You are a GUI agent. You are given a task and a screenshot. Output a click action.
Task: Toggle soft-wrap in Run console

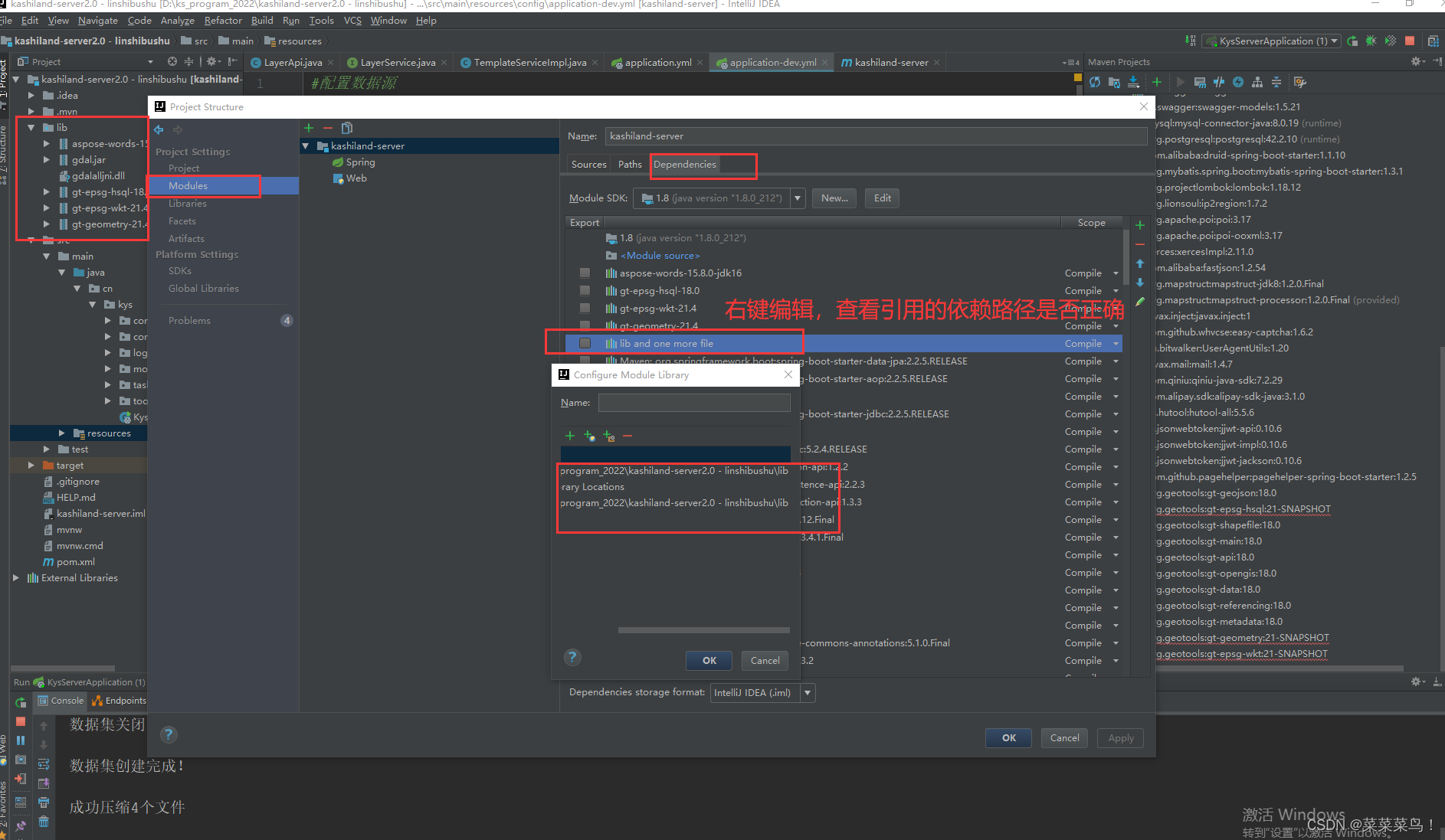tap(44, 763)
